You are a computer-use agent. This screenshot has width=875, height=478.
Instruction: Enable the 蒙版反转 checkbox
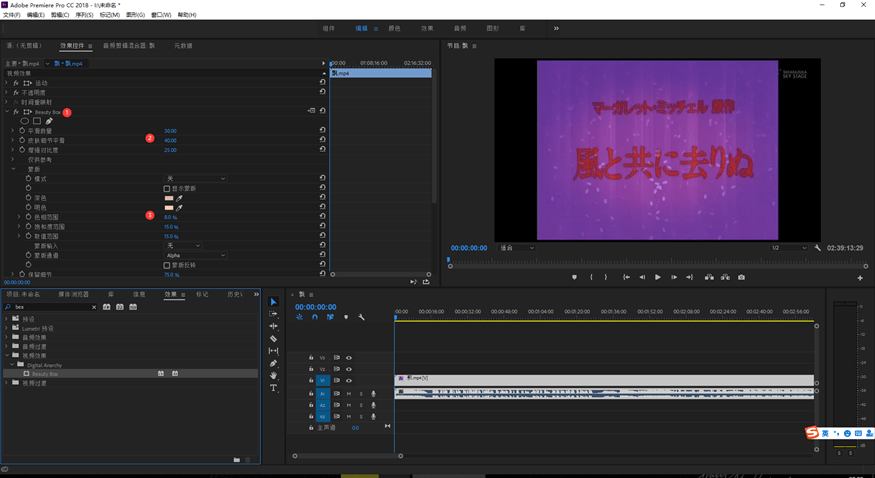(x=167, y=265)
